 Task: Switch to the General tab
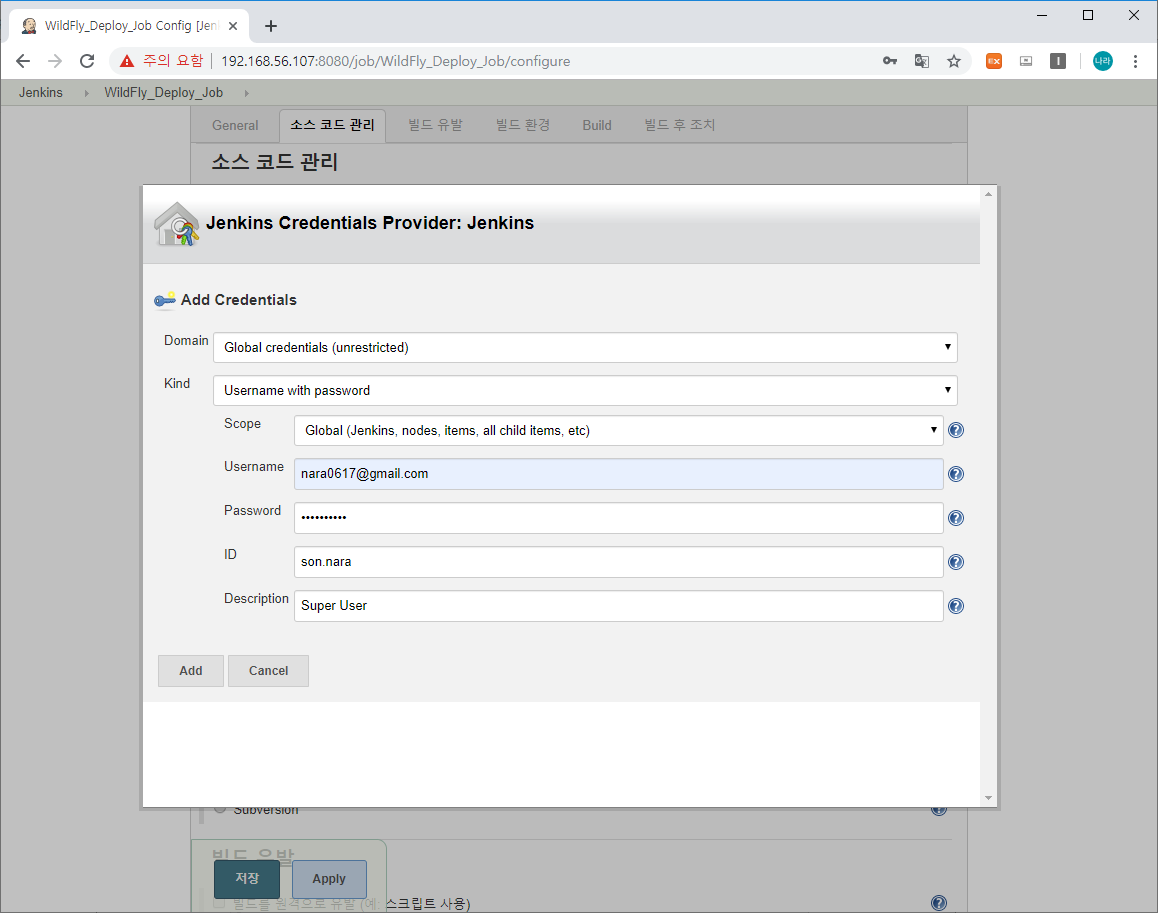point(235,126)
